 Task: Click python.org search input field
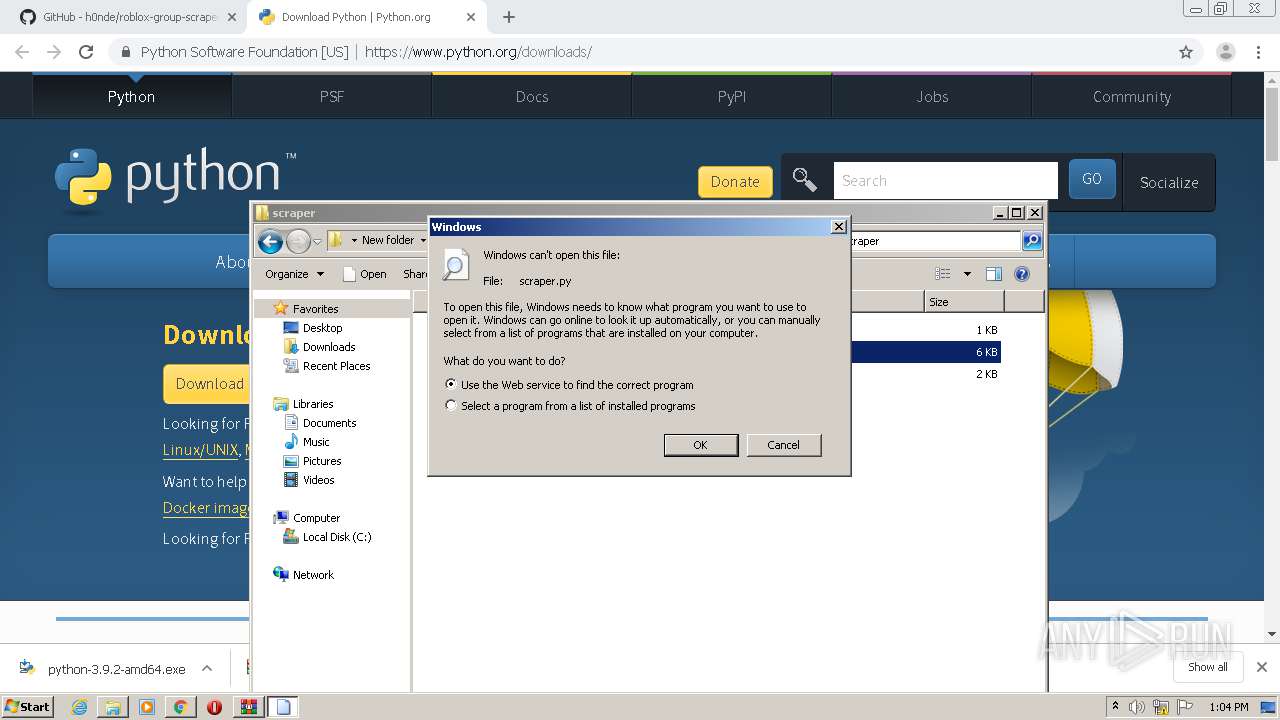945,180
